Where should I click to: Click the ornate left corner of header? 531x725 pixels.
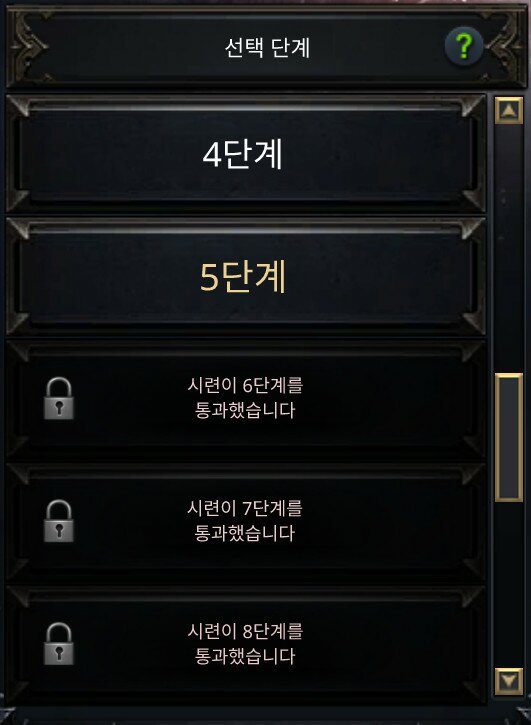29,46
